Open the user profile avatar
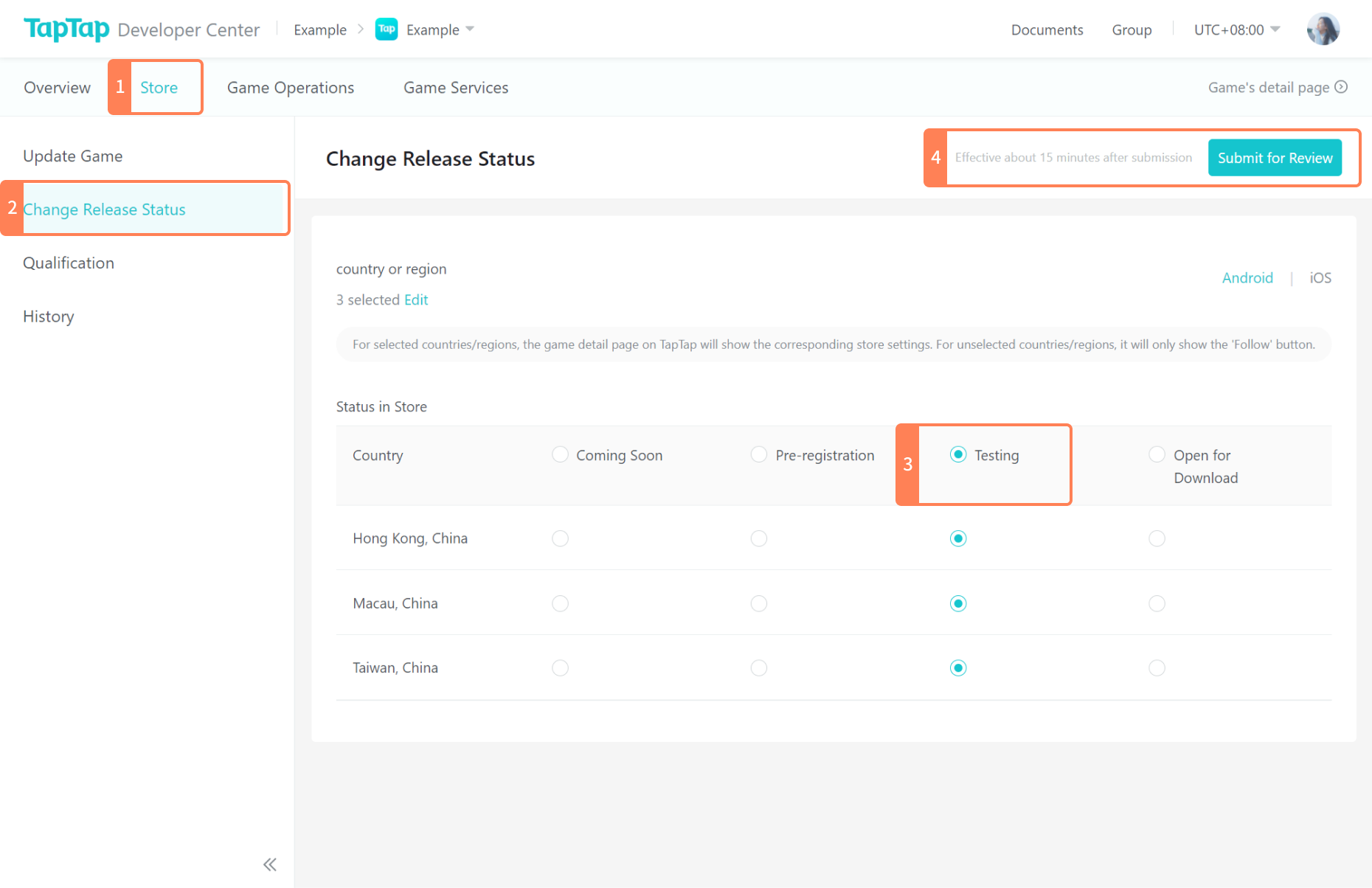The height and width of the screenshot is (888, 1372). point(1323,30)
